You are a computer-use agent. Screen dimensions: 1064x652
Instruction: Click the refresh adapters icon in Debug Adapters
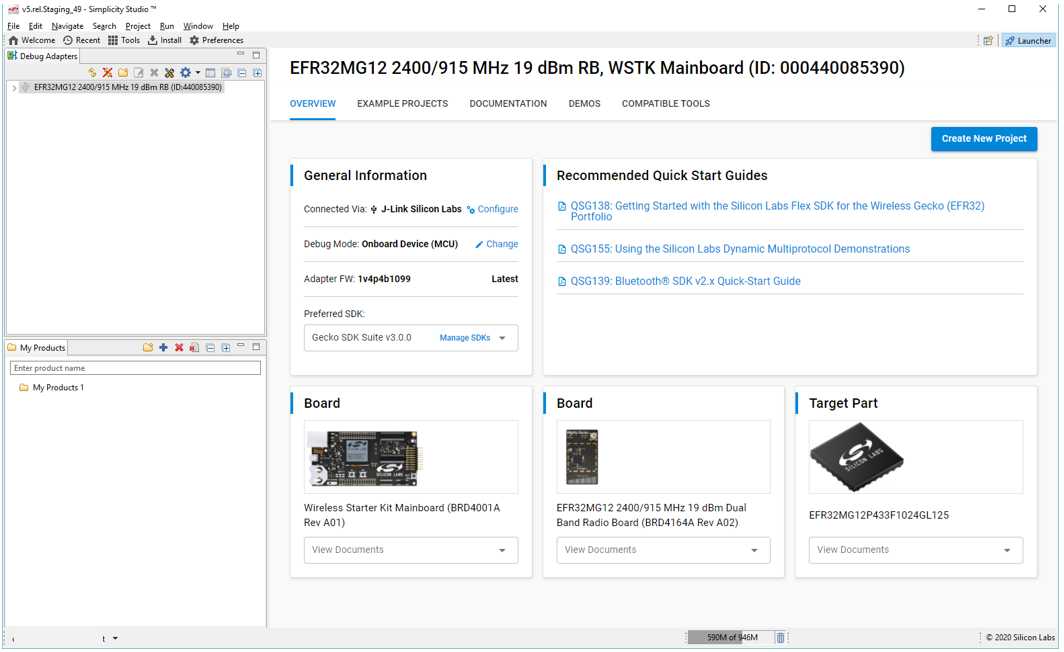click(92, 73)
